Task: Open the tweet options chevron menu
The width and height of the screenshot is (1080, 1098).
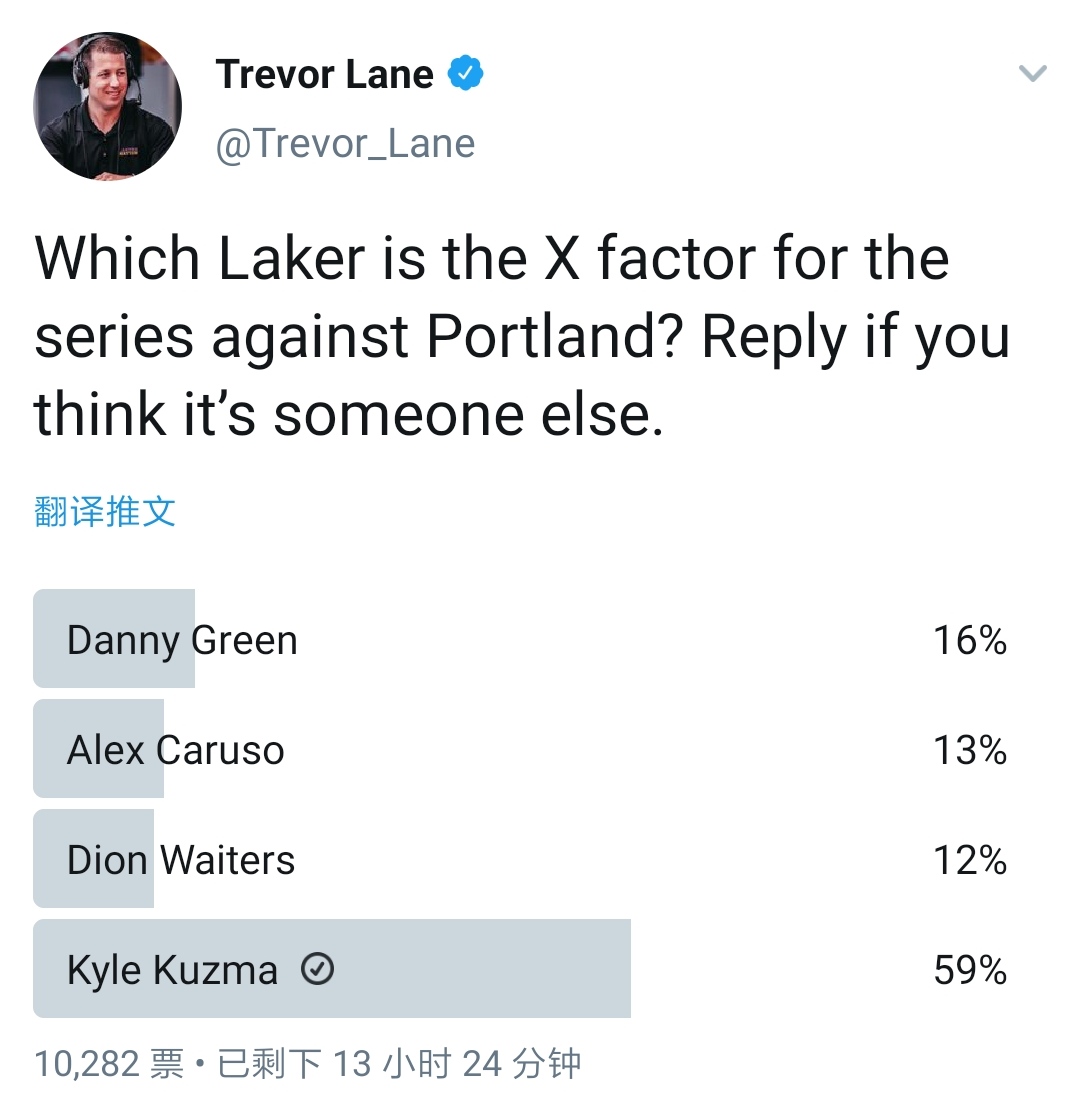Action: (1031, 73)
